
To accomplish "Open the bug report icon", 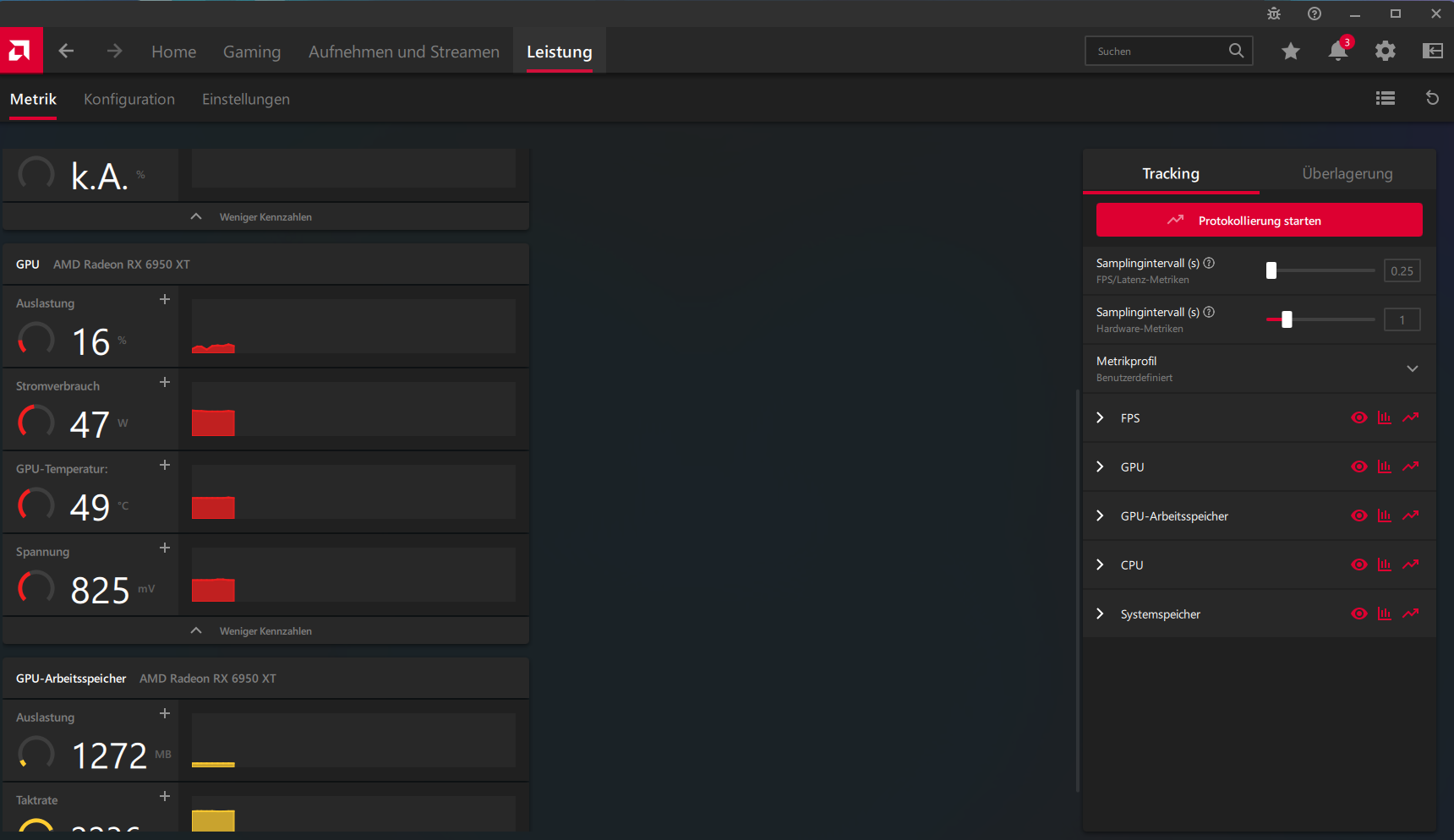I will pyautogui.click(x=1273, y=14).
